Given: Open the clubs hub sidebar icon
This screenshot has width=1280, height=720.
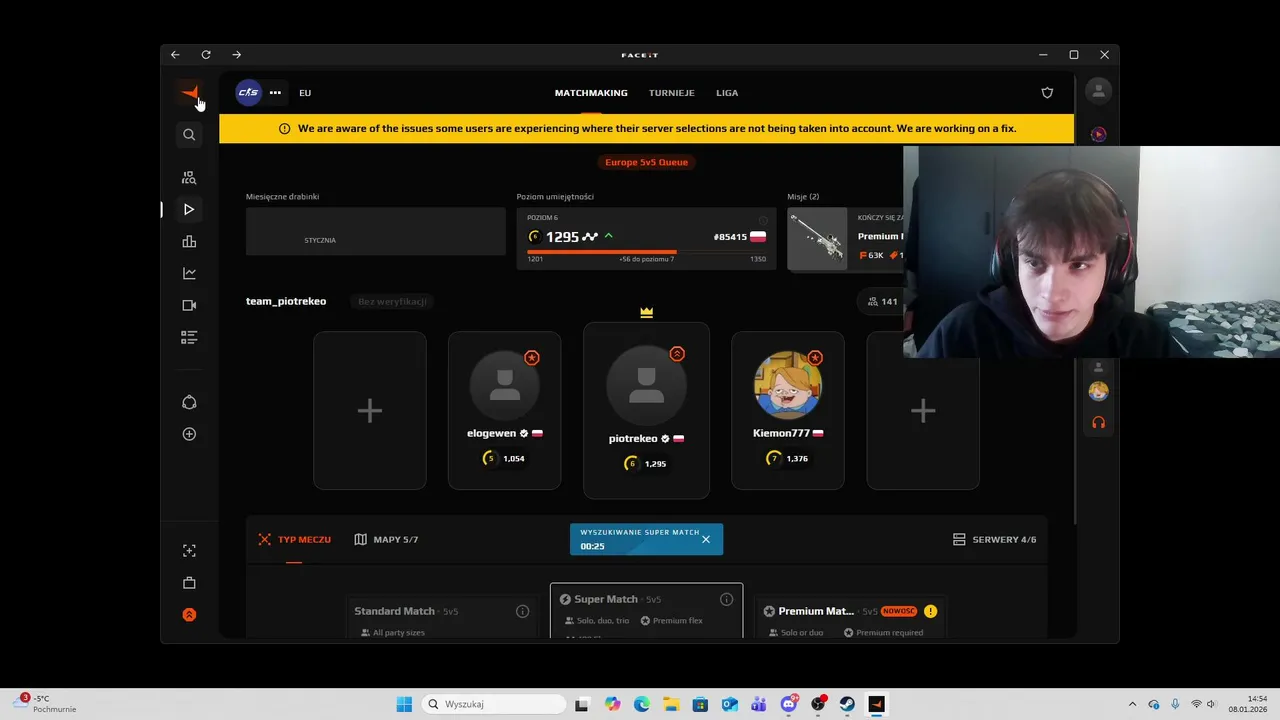Looking at the screenshot, I should (189, 402).
